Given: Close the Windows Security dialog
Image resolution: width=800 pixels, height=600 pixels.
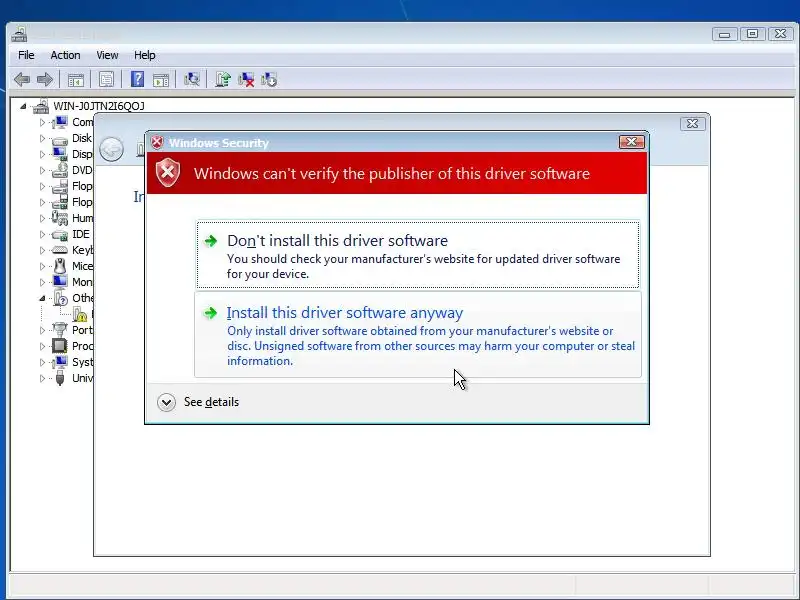Looking at the screenshot, I should click(632, 142).
